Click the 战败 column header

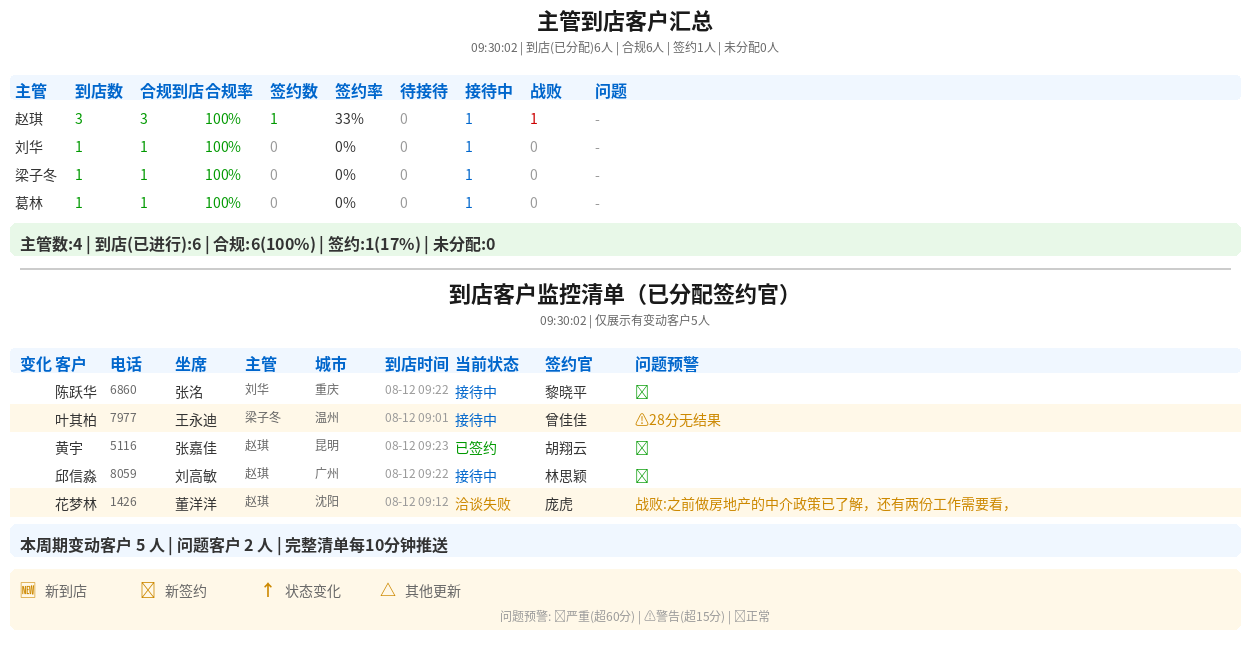(546, 91)
